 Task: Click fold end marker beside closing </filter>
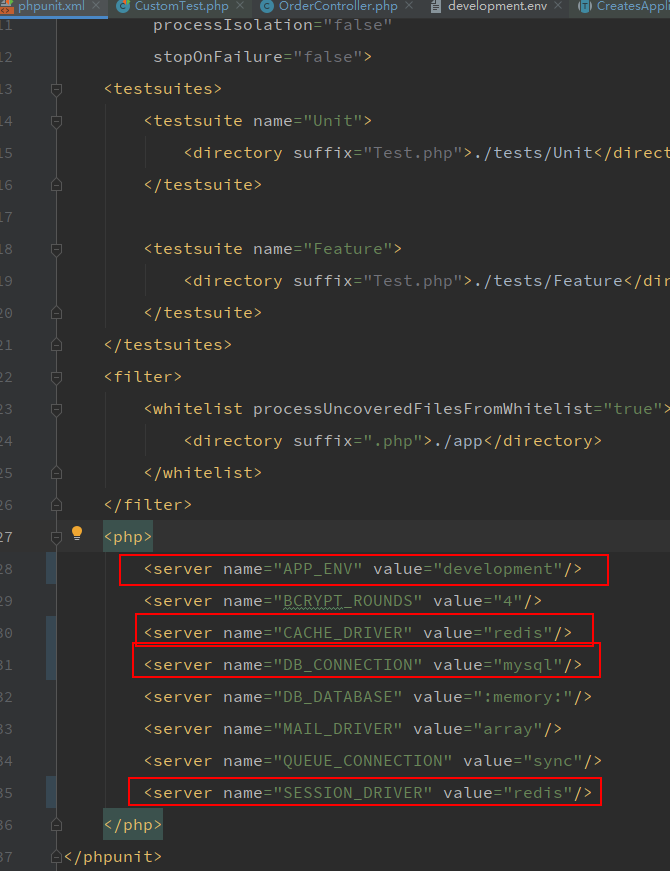coord(57,505)
